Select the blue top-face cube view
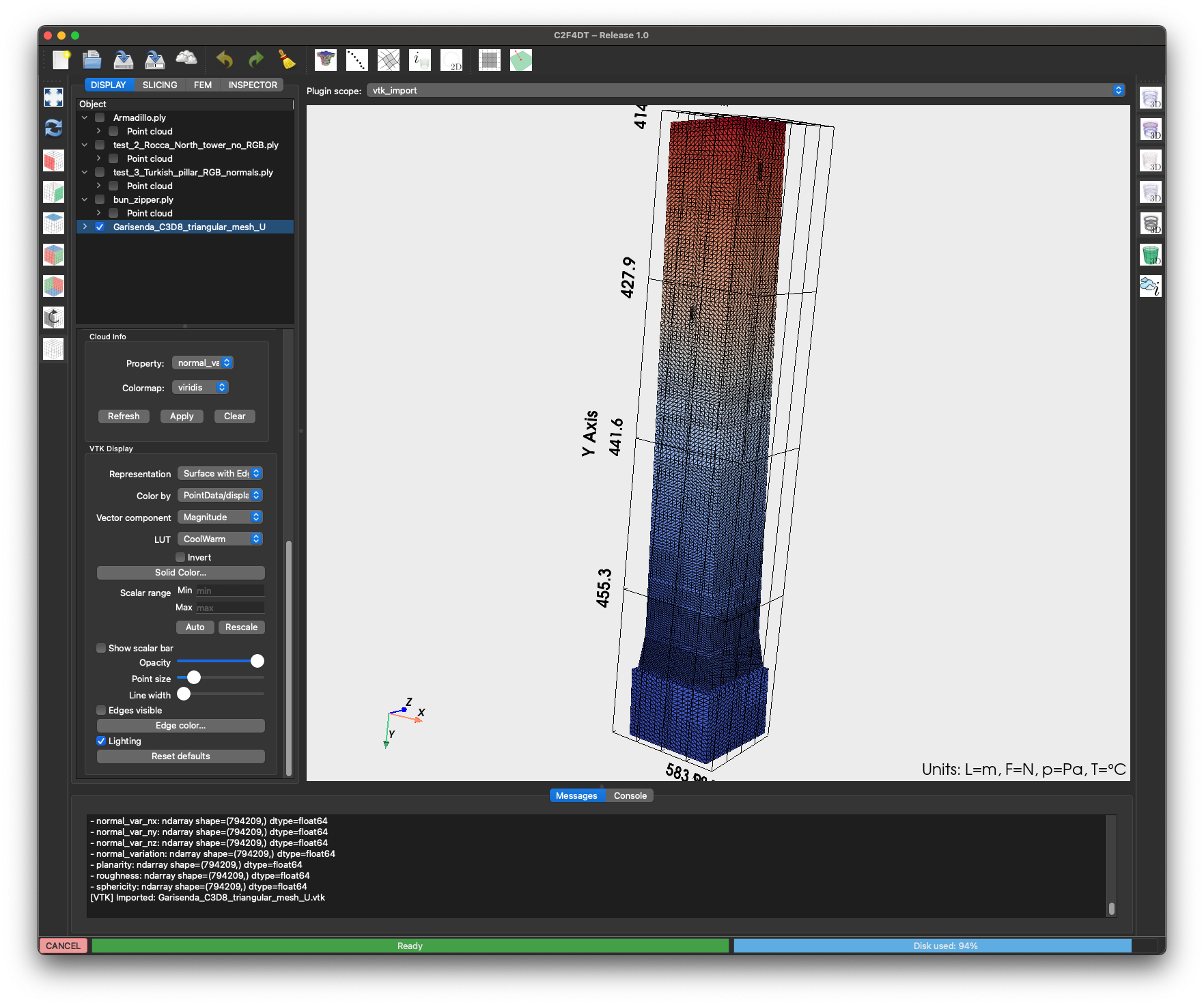 click(x=53, y=223)
